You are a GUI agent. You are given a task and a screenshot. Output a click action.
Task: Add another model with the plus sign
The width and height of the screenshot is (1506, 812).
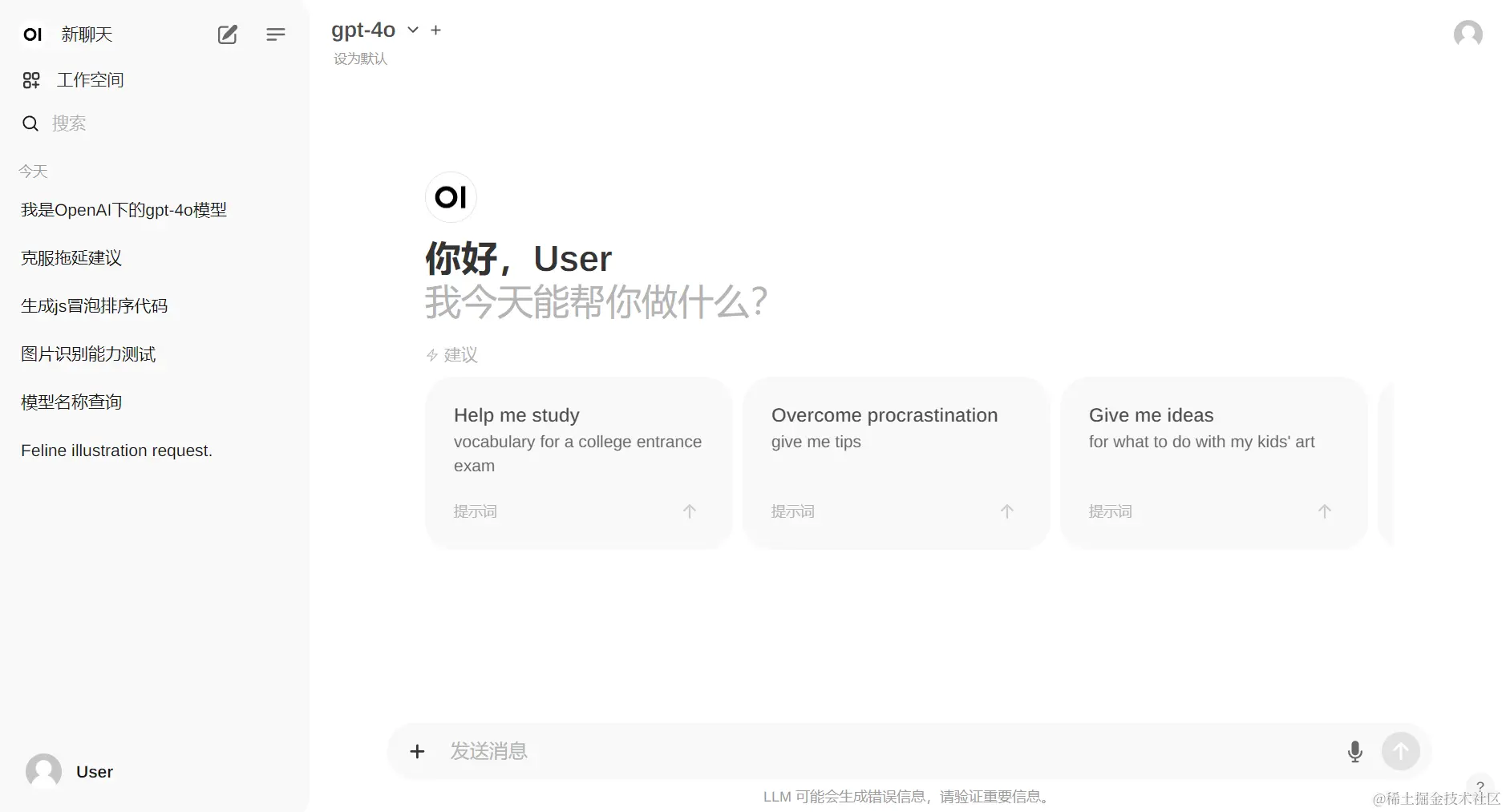435,30
